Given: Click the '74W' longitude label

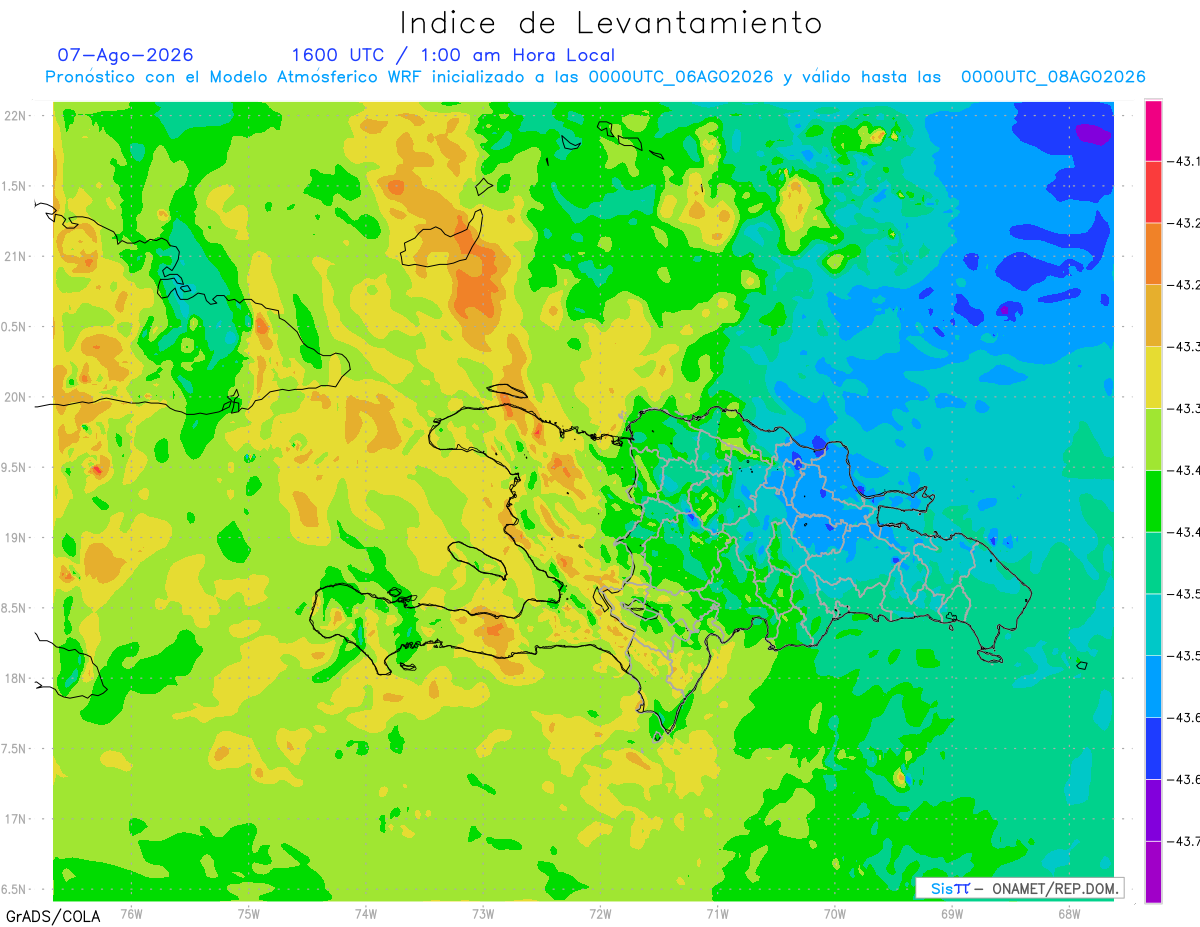Looking at the screenshot, I should (x=366, y=914).
